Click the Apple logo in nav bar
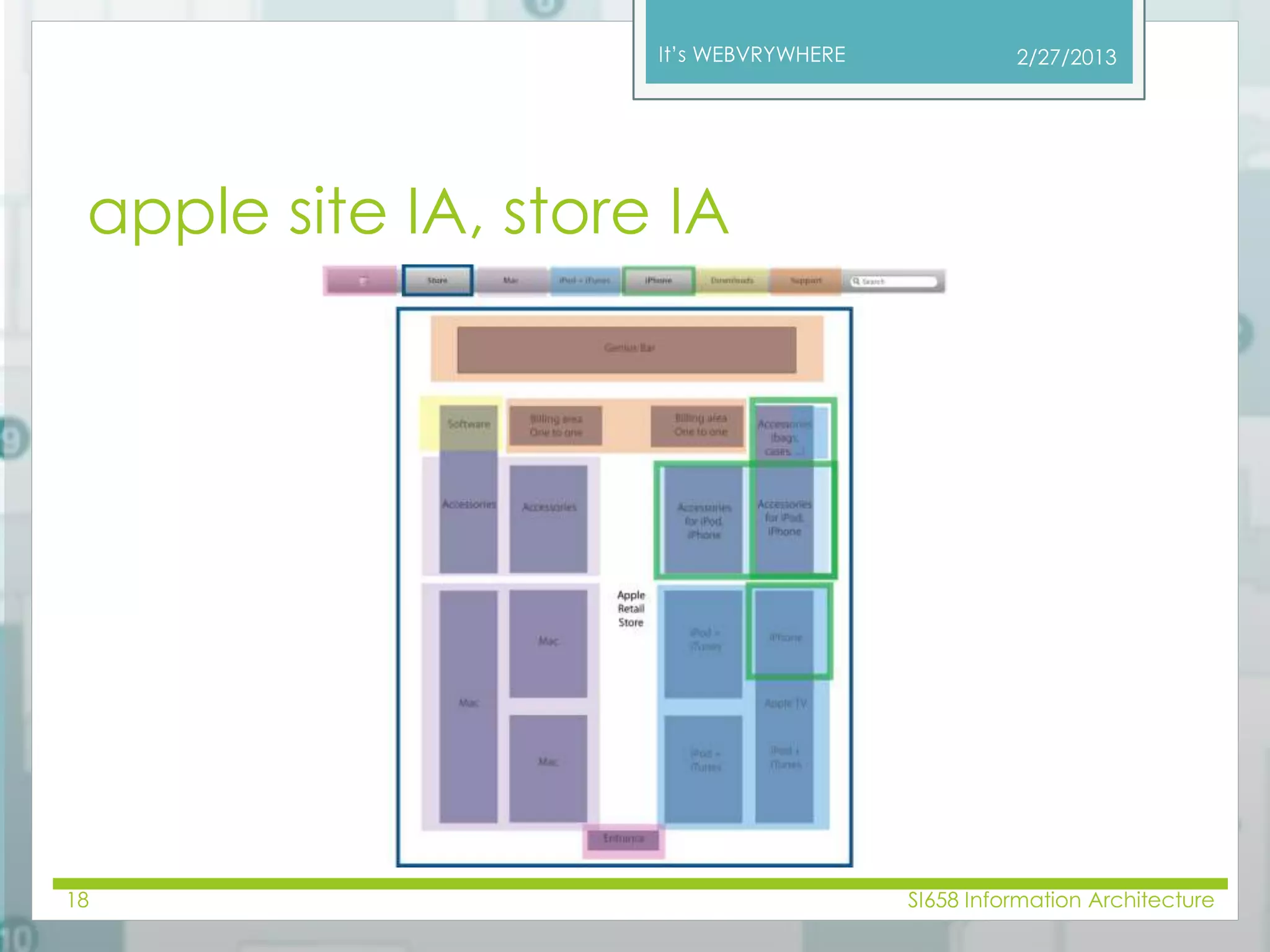 [x=363, y=281]
